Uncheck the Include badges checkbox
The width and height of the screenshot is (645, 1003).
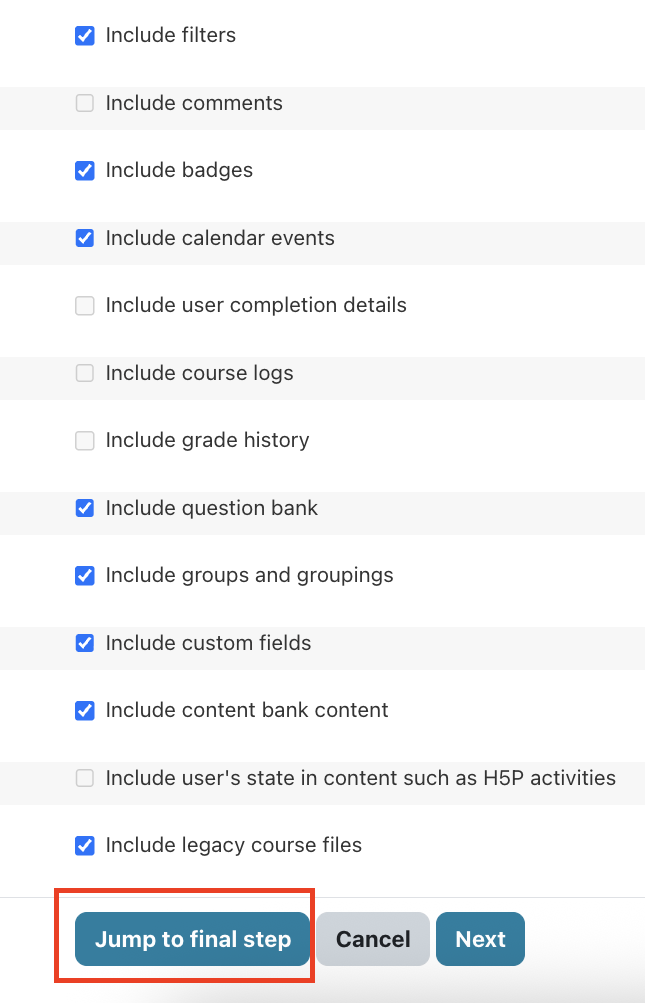85,171
